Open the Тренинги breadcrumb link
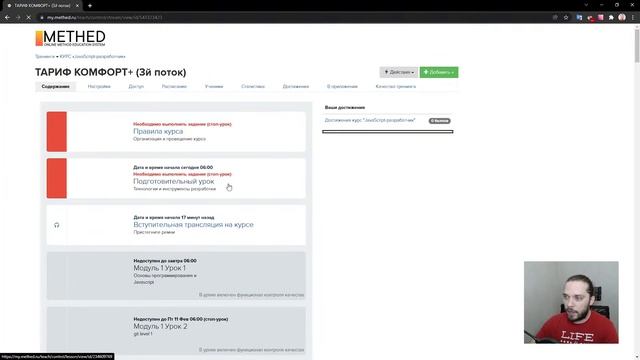 44,56
